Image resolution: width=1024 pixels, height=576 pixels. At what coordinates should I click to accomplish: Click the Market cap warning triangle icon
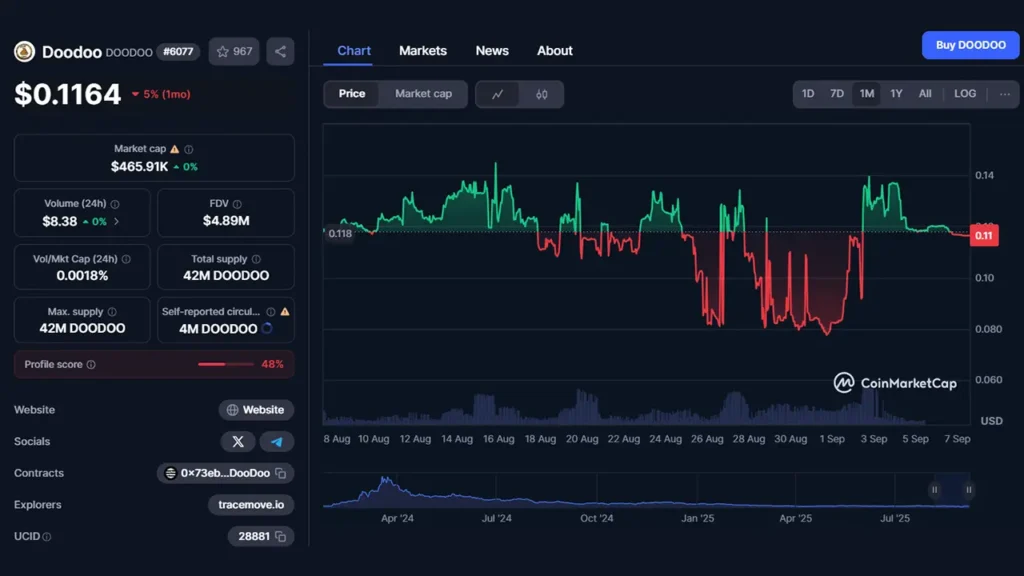(174, 150)
